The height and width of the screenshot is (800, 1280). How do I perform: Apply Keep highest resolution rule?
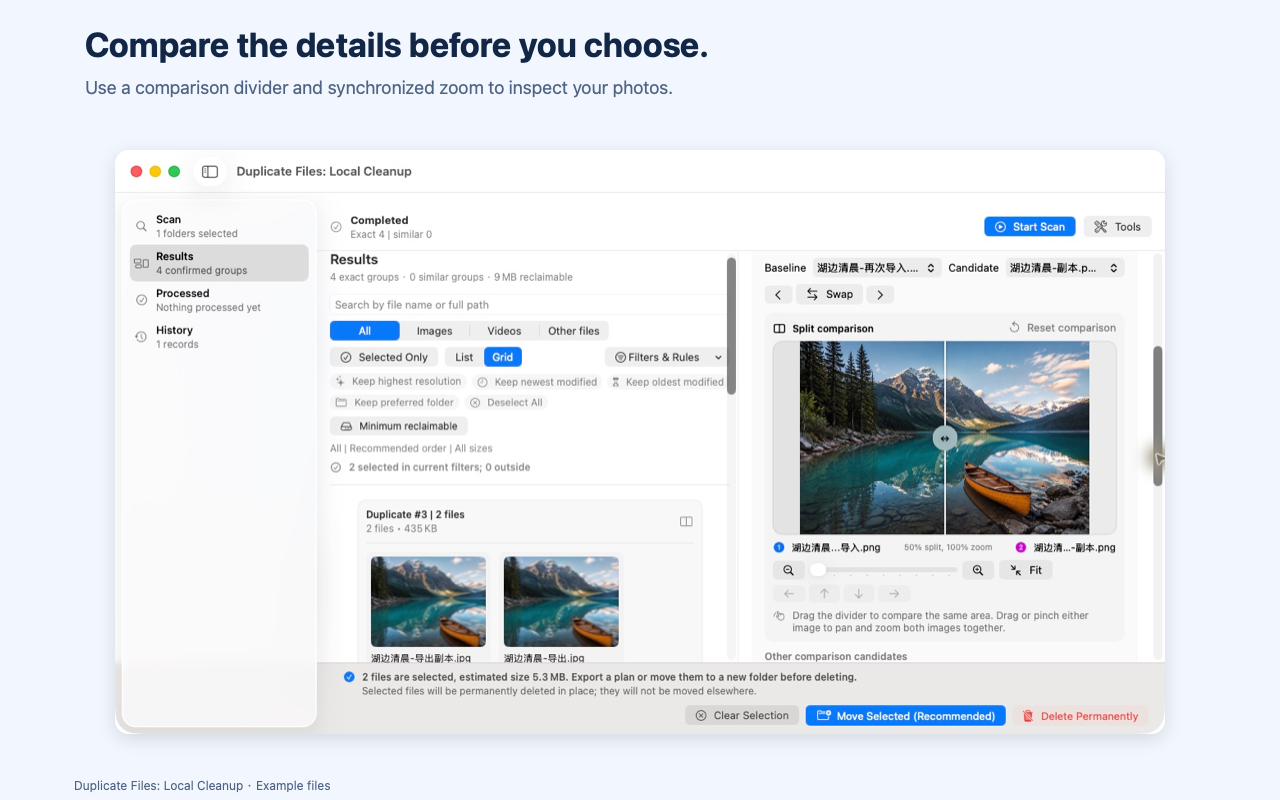click(398, 382)
